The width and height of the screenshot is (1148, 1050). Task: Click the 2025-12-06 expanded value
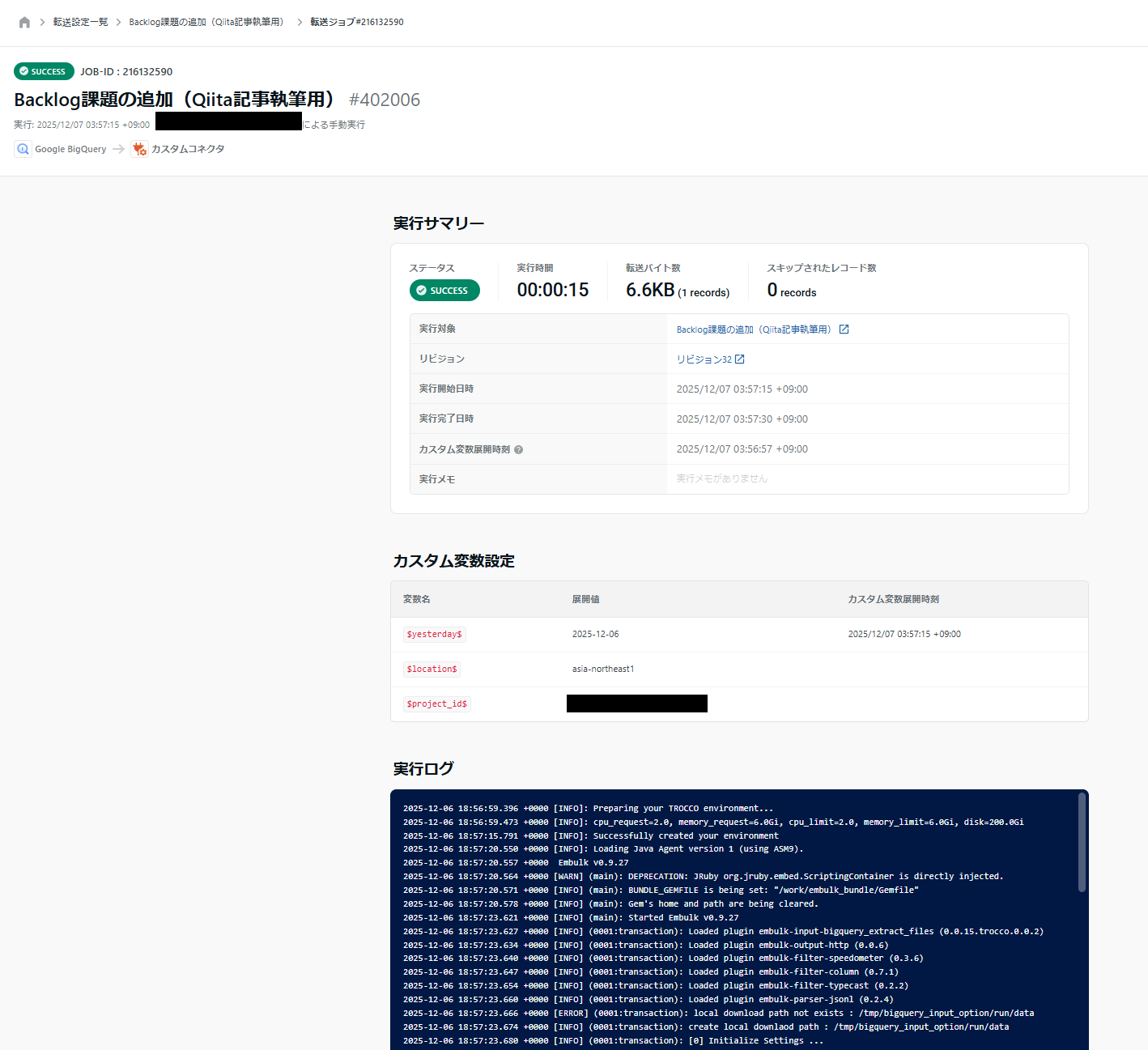click(595, 634)
